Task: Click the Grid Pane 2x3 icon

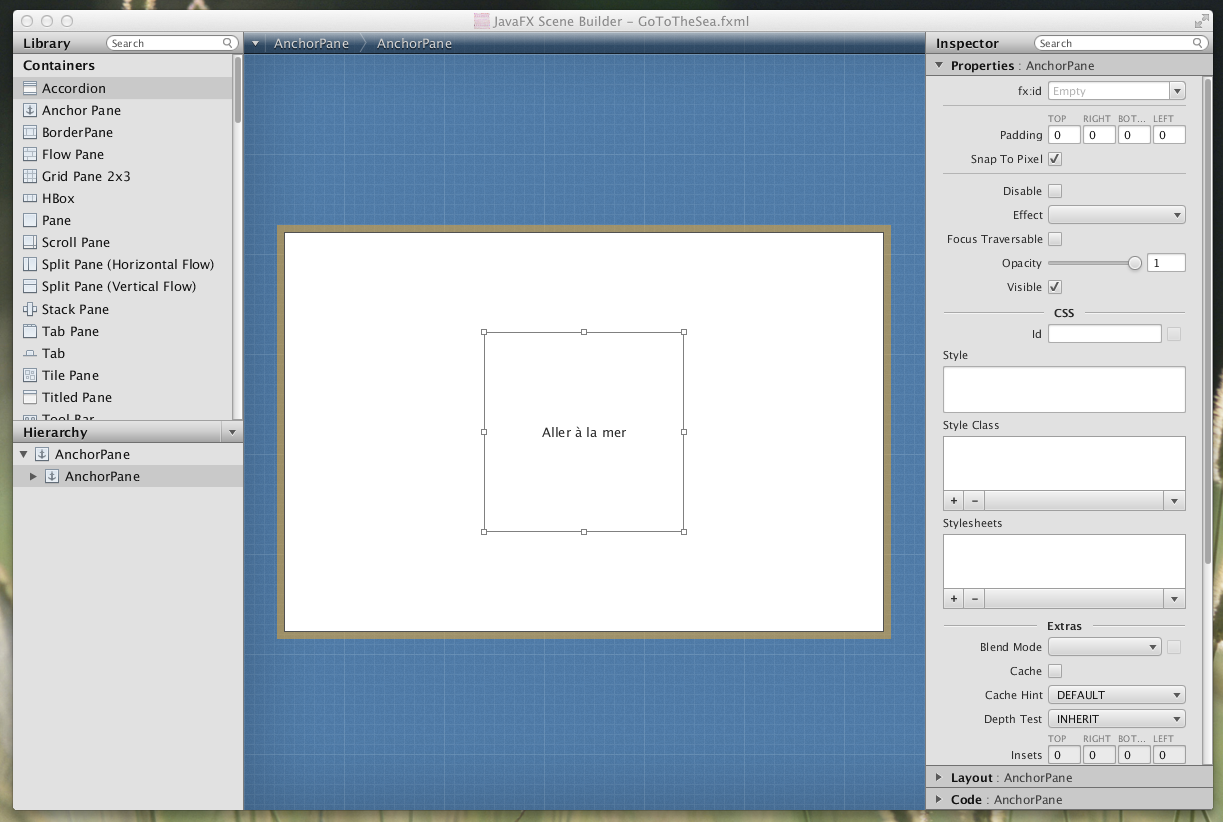Action: pyautogui.click(x=30, y=176)
